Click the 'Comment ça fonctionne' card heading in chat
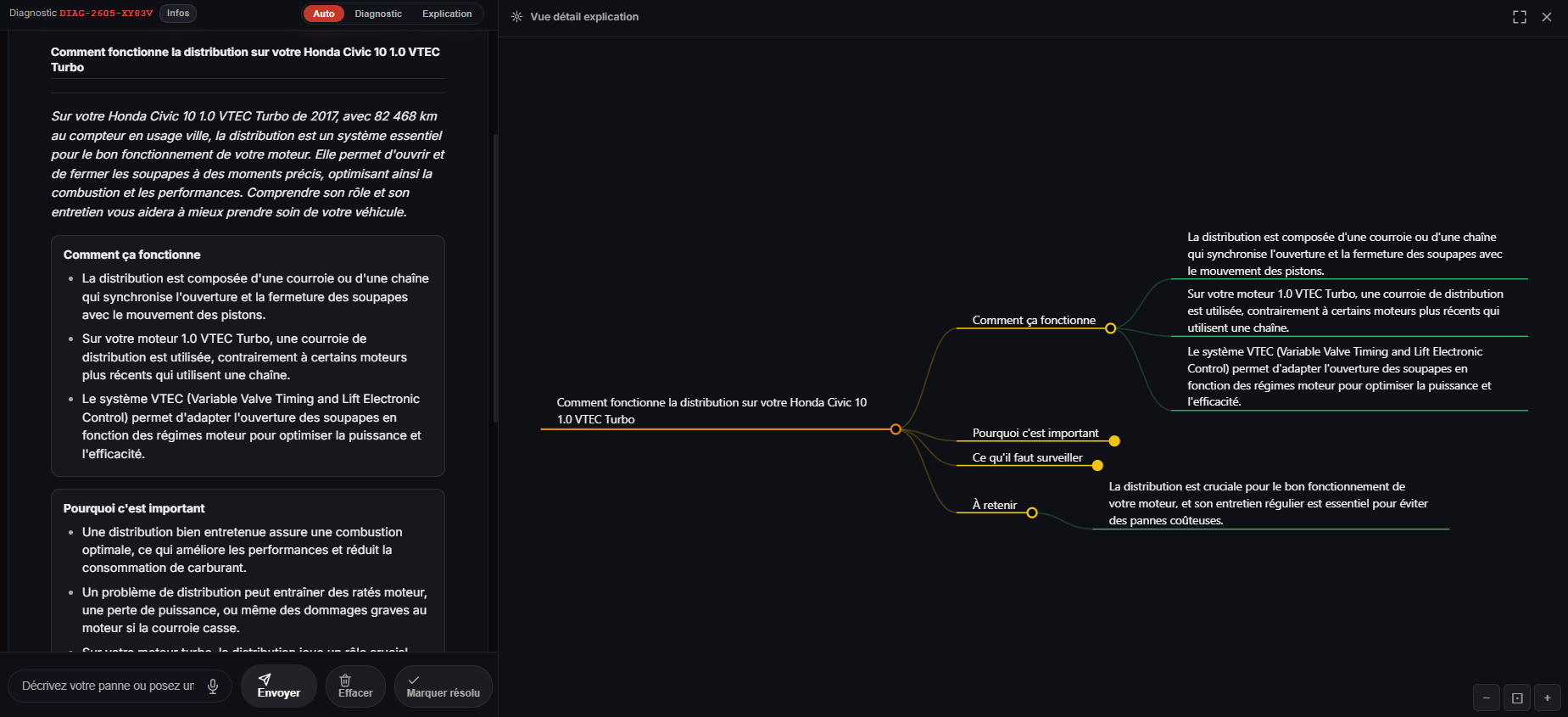This screenshot has height=717, width=1568. point(132,255)
